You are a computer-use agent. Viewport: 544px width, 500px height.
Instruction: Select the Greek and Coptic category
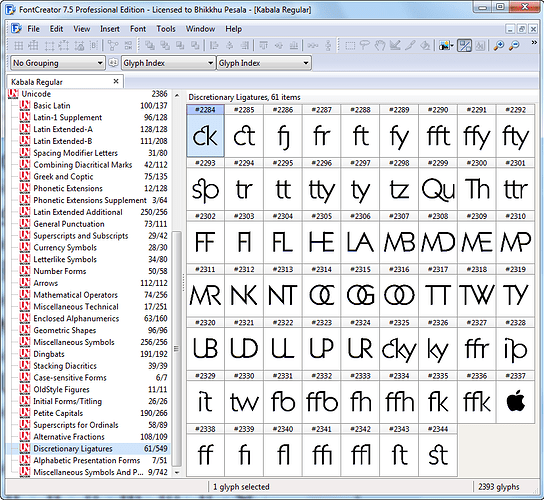(94, 177)
